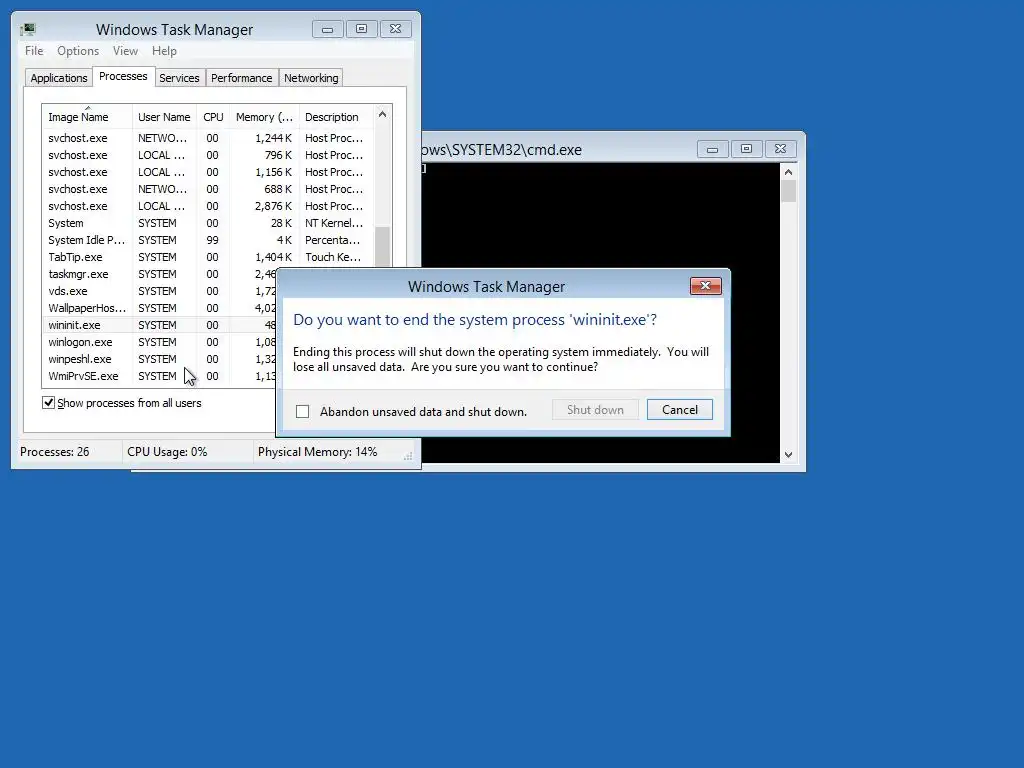This screenshot has width=1024, height=768.
Task: Minimize the cmd.exe window
Action: 712,150
